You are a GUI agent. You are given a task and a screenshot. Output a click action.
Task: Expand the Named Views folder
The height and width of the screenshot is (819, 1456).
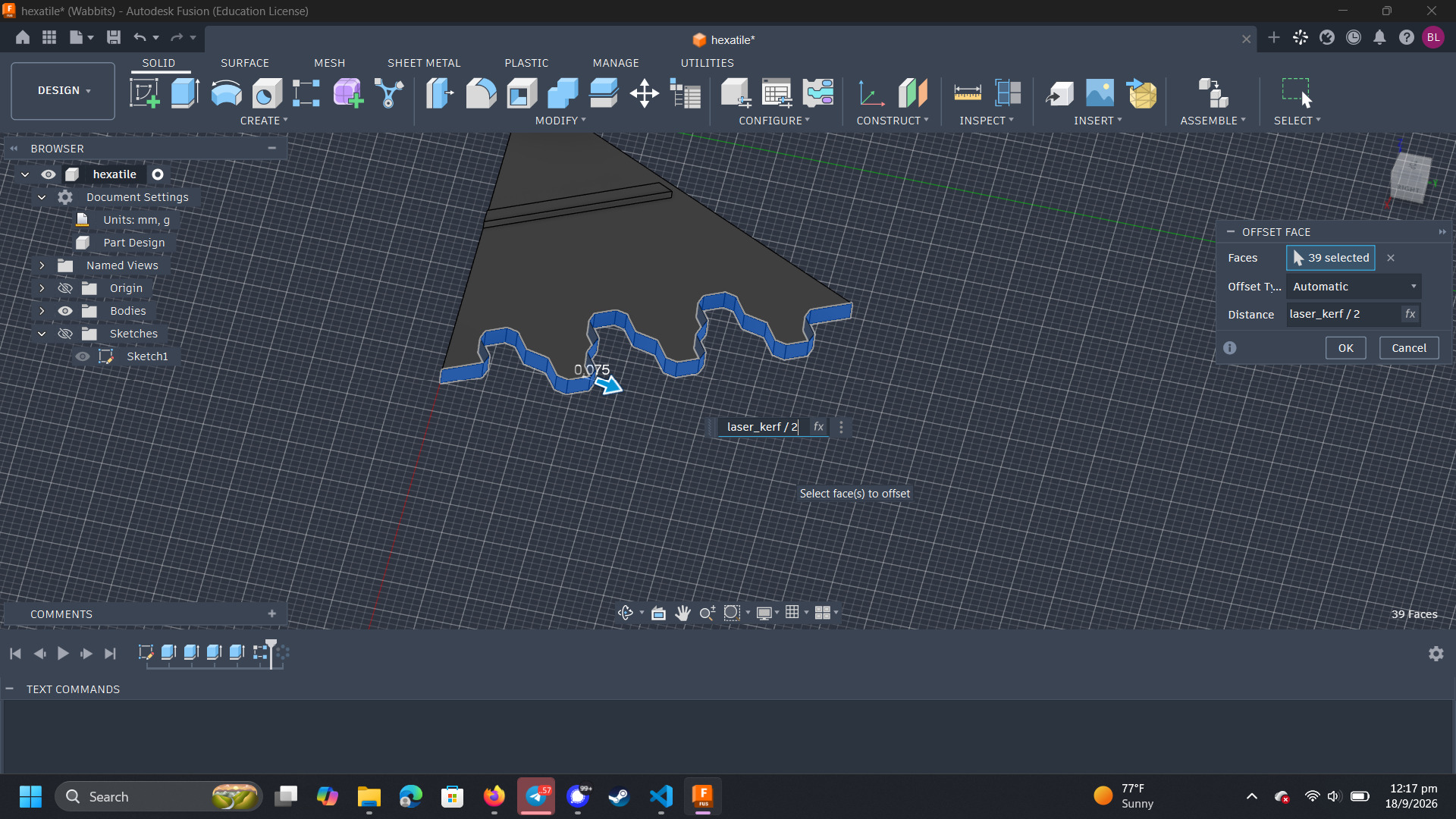coord(42,265)
